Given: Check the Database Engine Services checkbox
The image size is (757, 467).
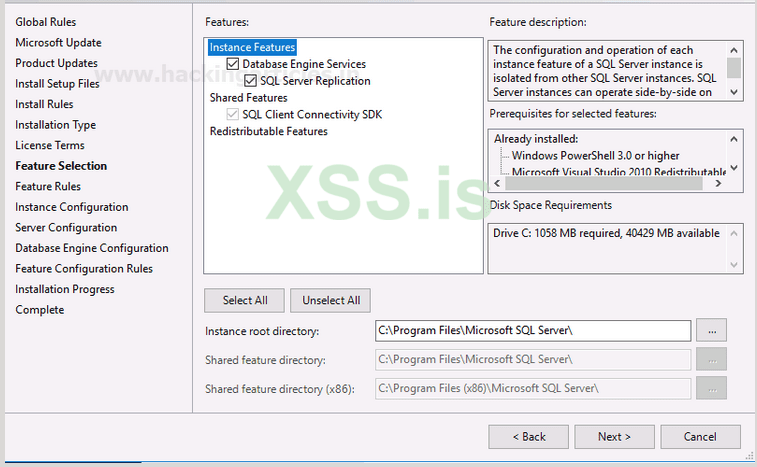Looking at the screenshot, I should coord(233,64).
